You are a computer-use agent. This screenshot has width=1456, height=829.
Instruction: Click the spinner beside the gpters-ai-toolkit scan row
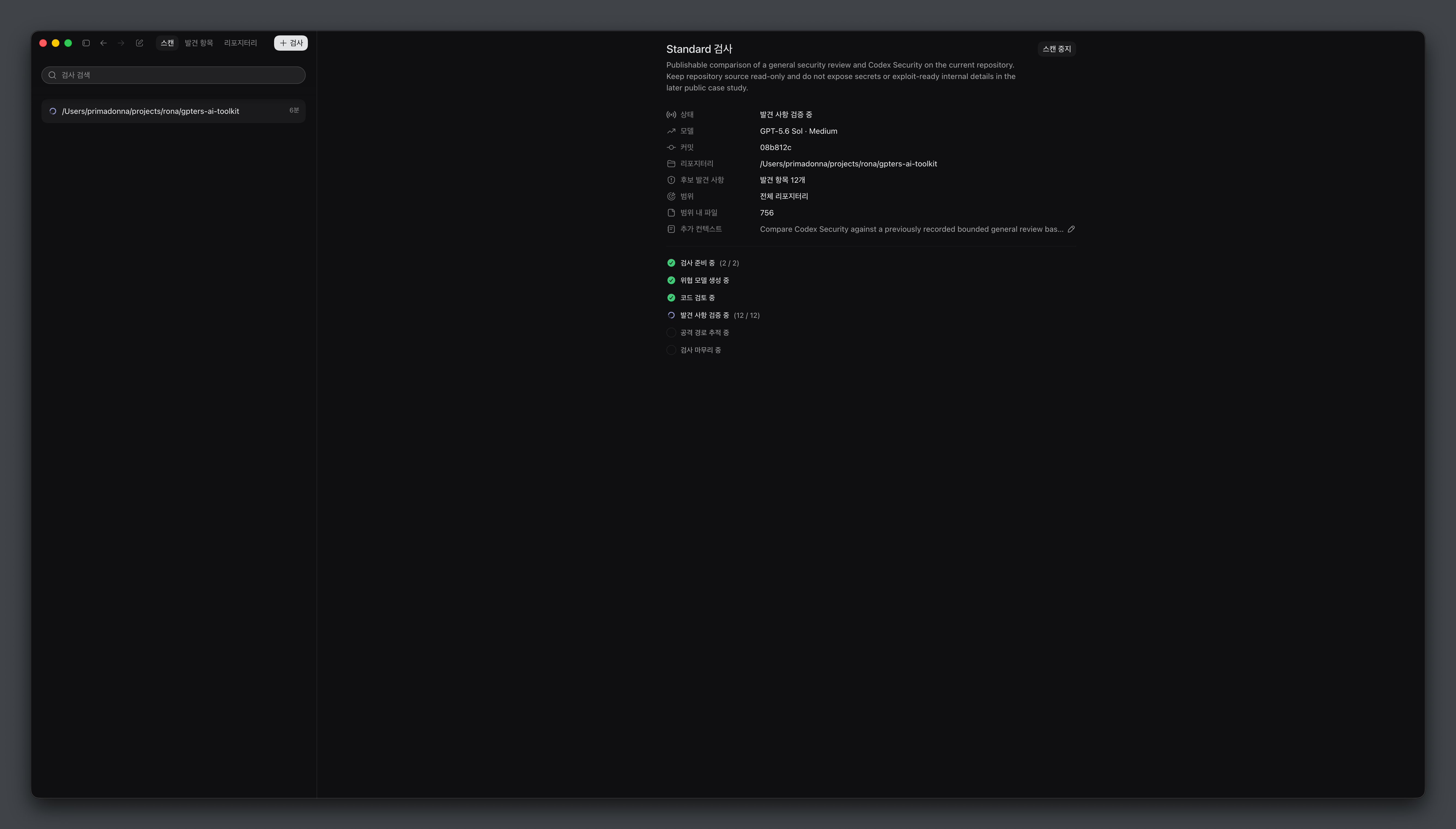pos(53,111)
